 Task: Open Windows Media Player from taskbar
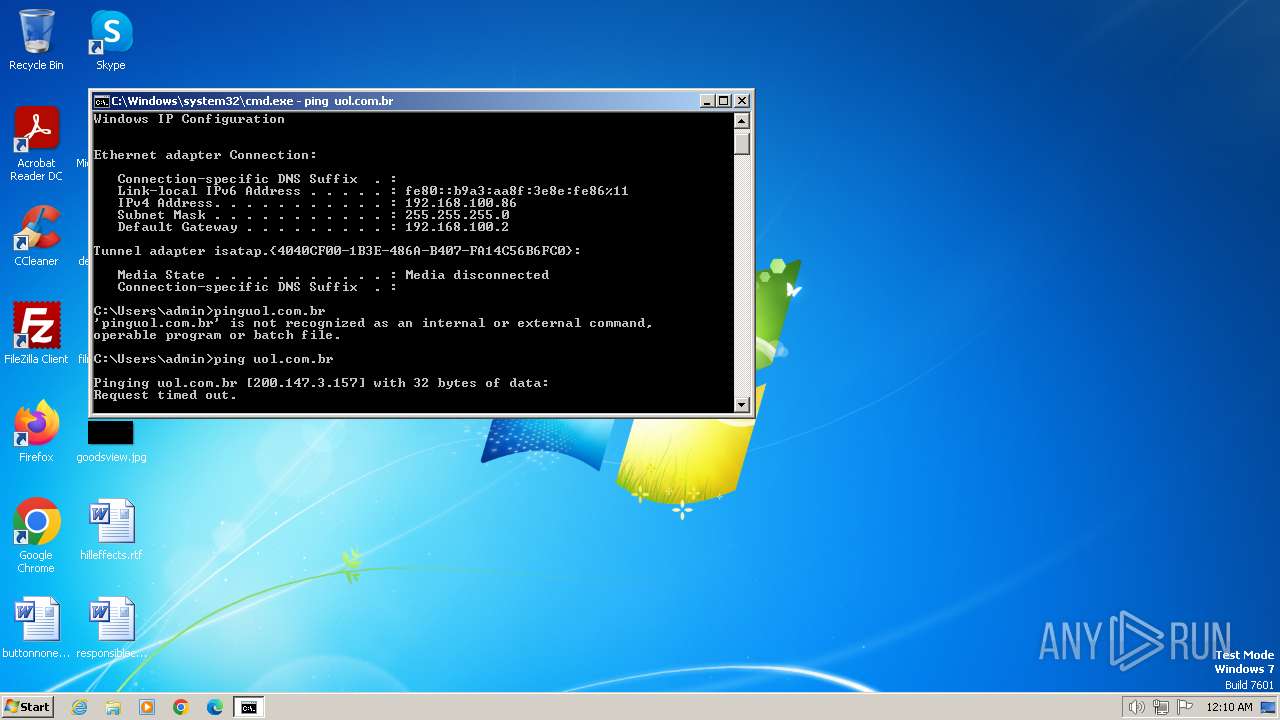pyautogui.click(x=147, y=707)
